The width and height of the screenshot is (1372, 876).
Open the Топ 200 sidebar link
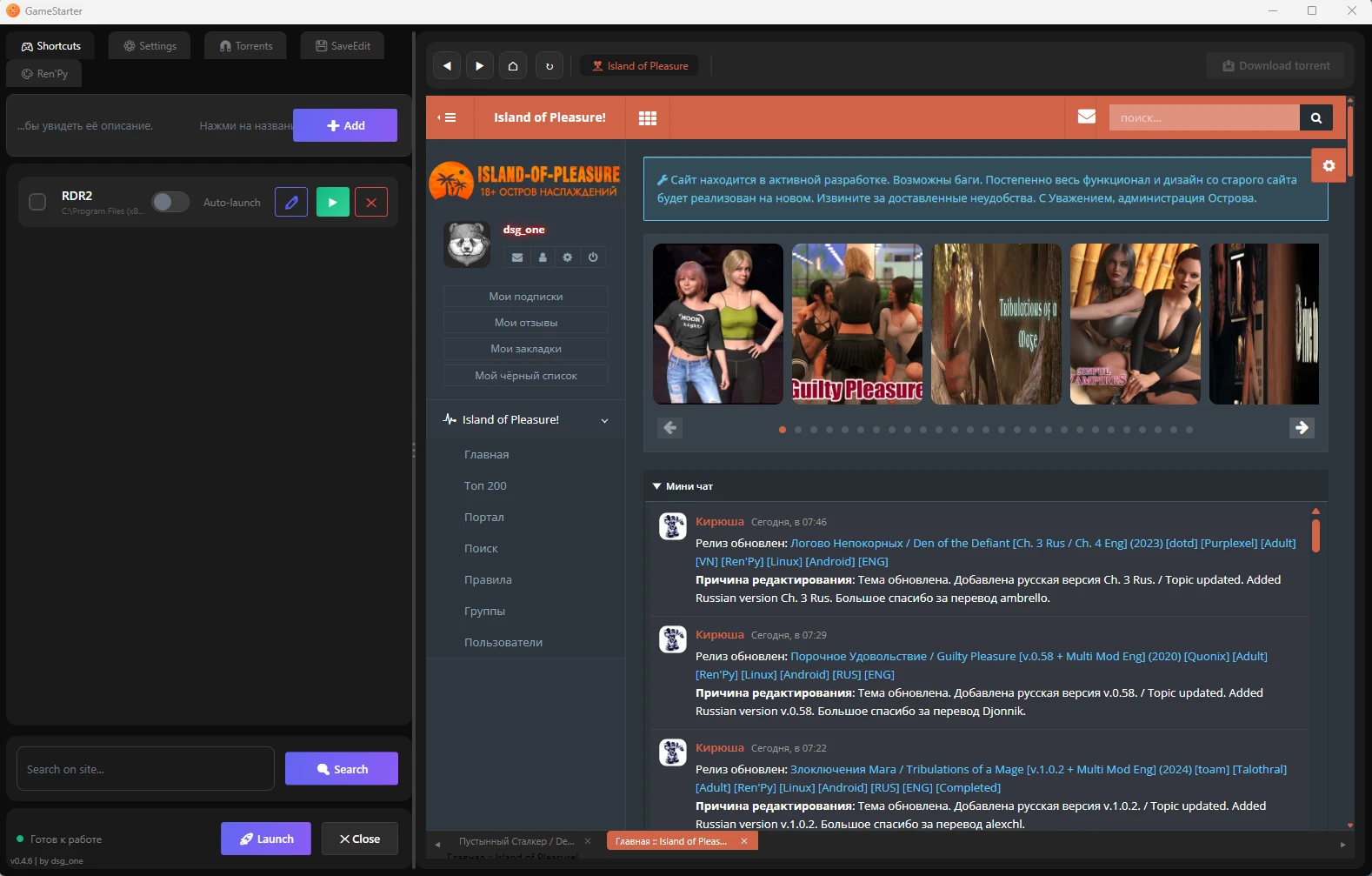(x=485, y=486)
